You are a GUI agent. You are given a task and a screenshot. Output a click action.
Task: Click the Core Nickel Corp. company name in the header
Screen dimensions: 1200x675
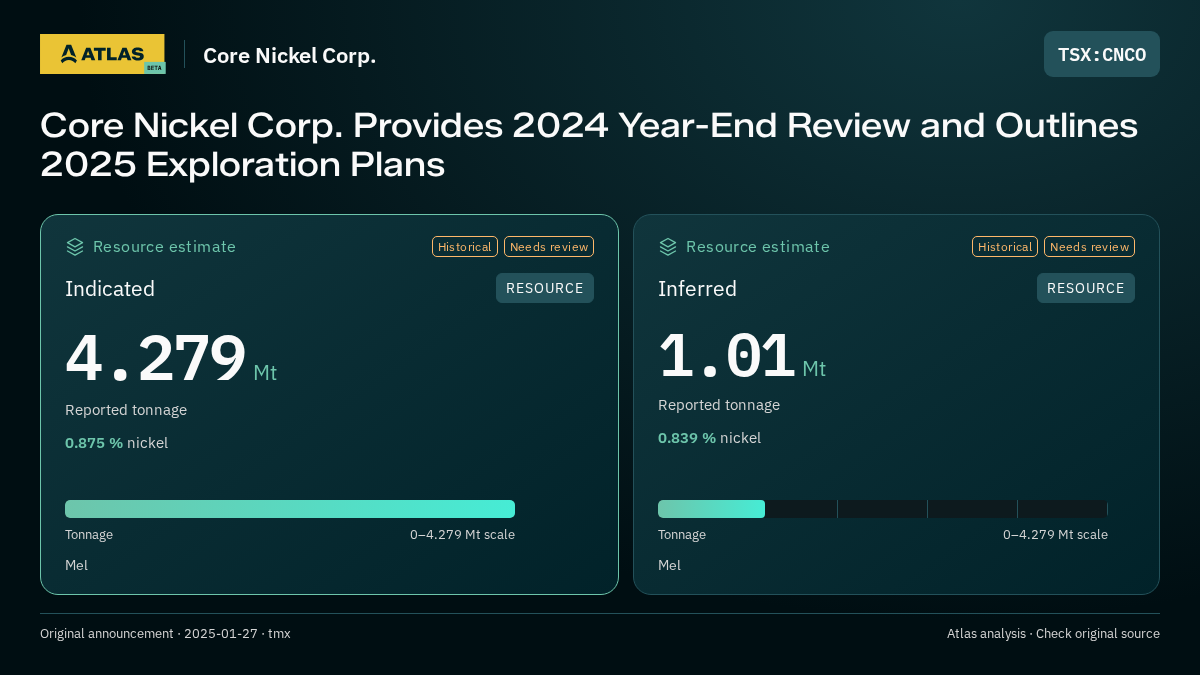click(x=290, y=55)
